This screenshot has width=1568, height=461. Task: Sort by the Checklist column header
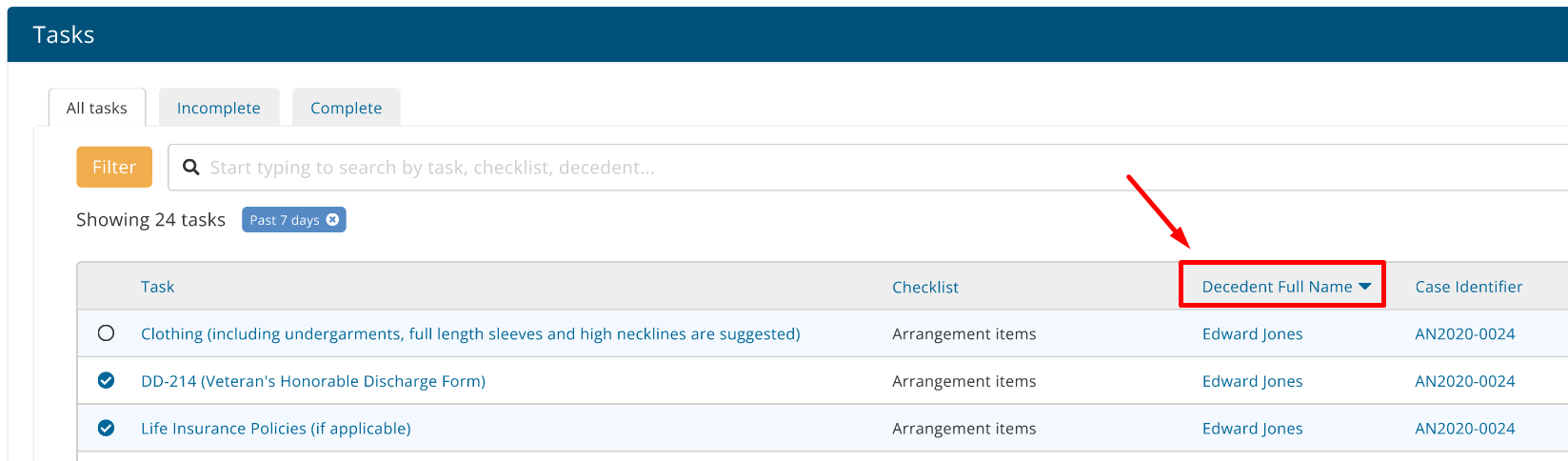point(925,287)
